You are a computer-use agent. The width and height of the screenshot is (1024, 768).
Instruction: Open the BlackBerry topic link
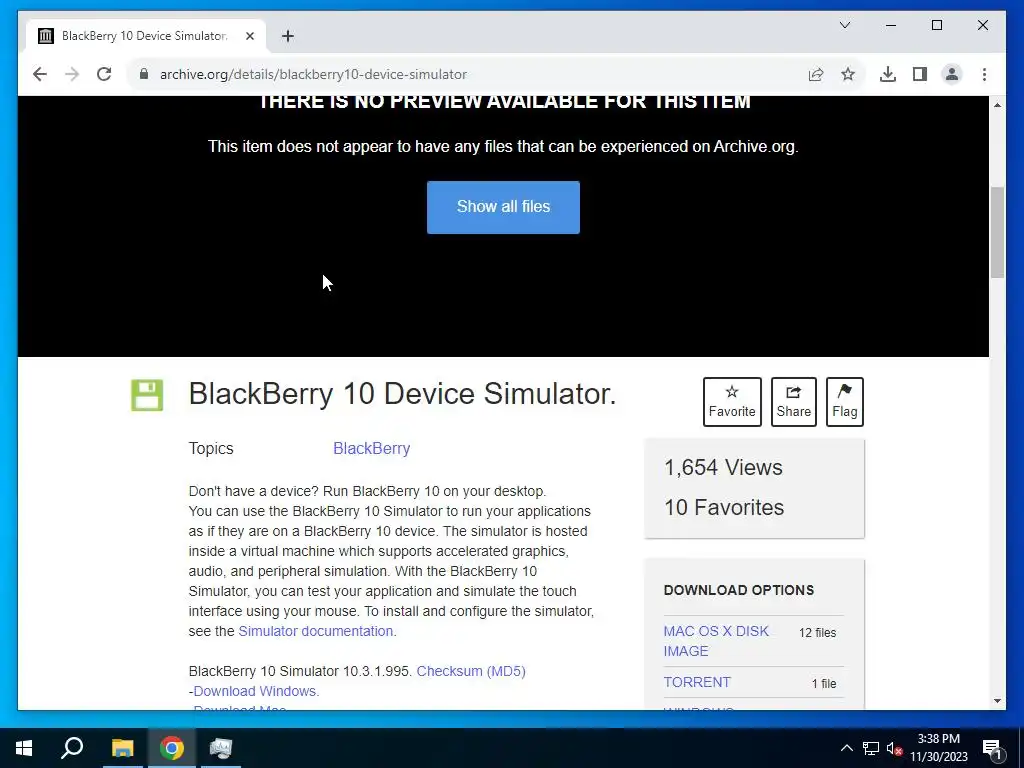click(x=372, y=449)
